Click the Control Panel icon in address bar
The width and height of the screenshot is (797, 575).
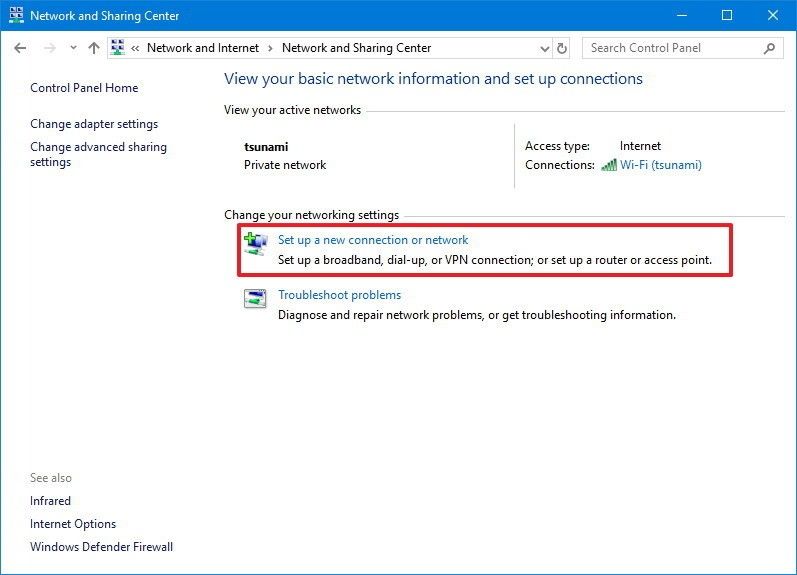pyautogui.click(x=117, y=47)
